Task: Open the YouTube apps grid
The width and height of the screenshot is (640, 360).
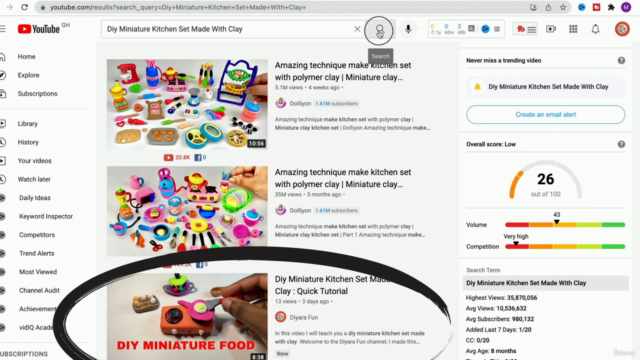Action: click(573, 29)
